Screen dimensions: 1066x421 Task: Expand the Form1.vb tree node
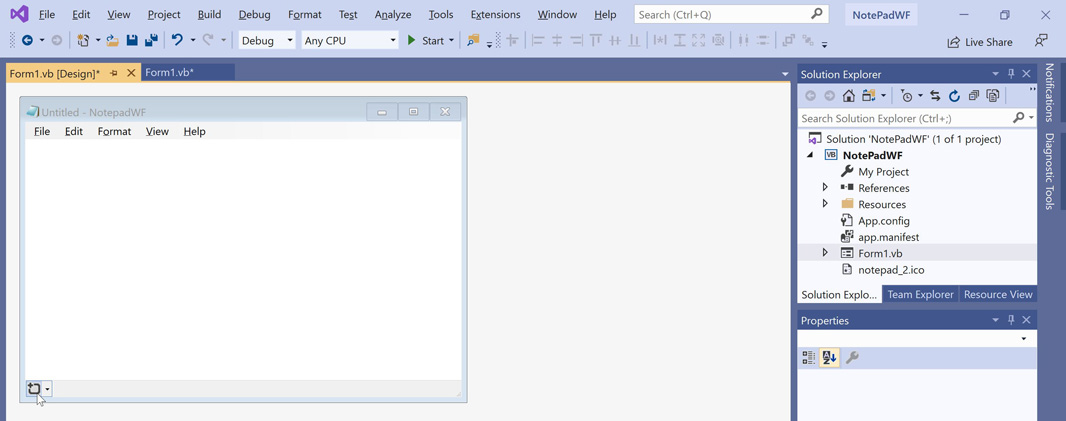coord(825,253)
